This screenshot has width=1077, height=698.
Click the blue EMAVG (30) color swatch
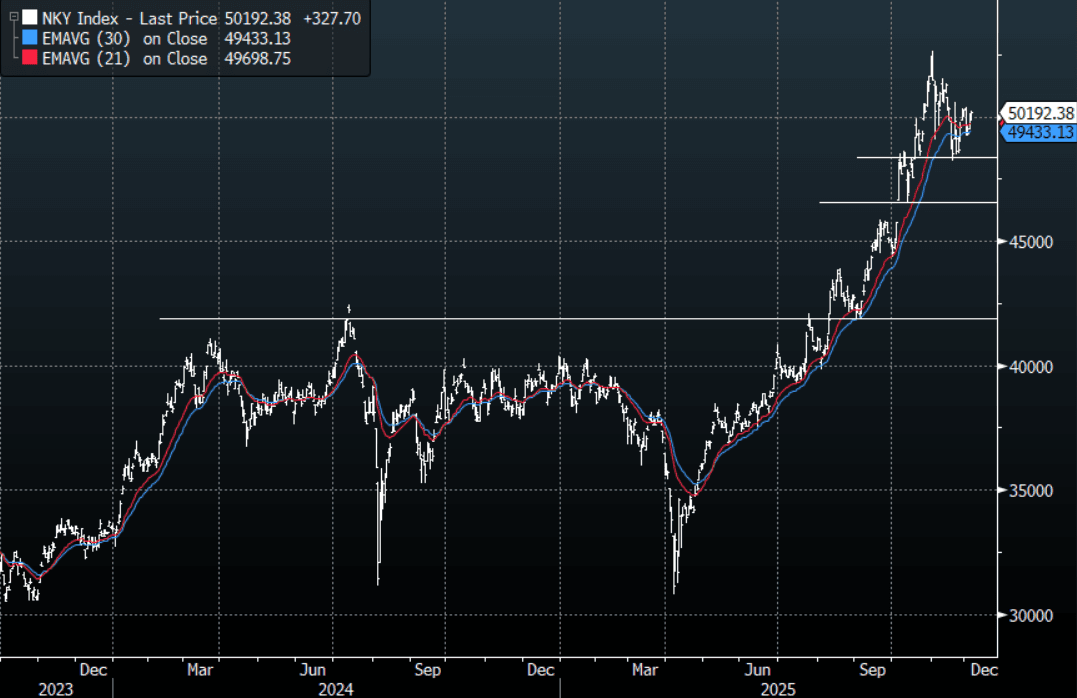click(29, 39)
